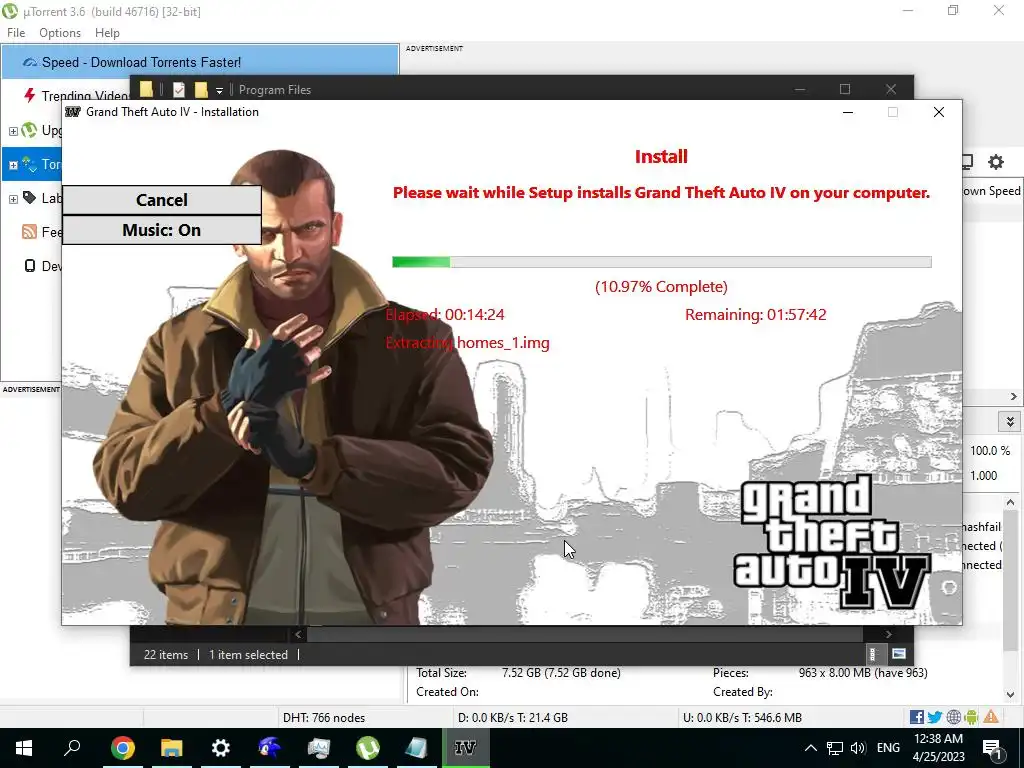
Task: Click the '22 items' status text
Action: click(x=166, y=654)
